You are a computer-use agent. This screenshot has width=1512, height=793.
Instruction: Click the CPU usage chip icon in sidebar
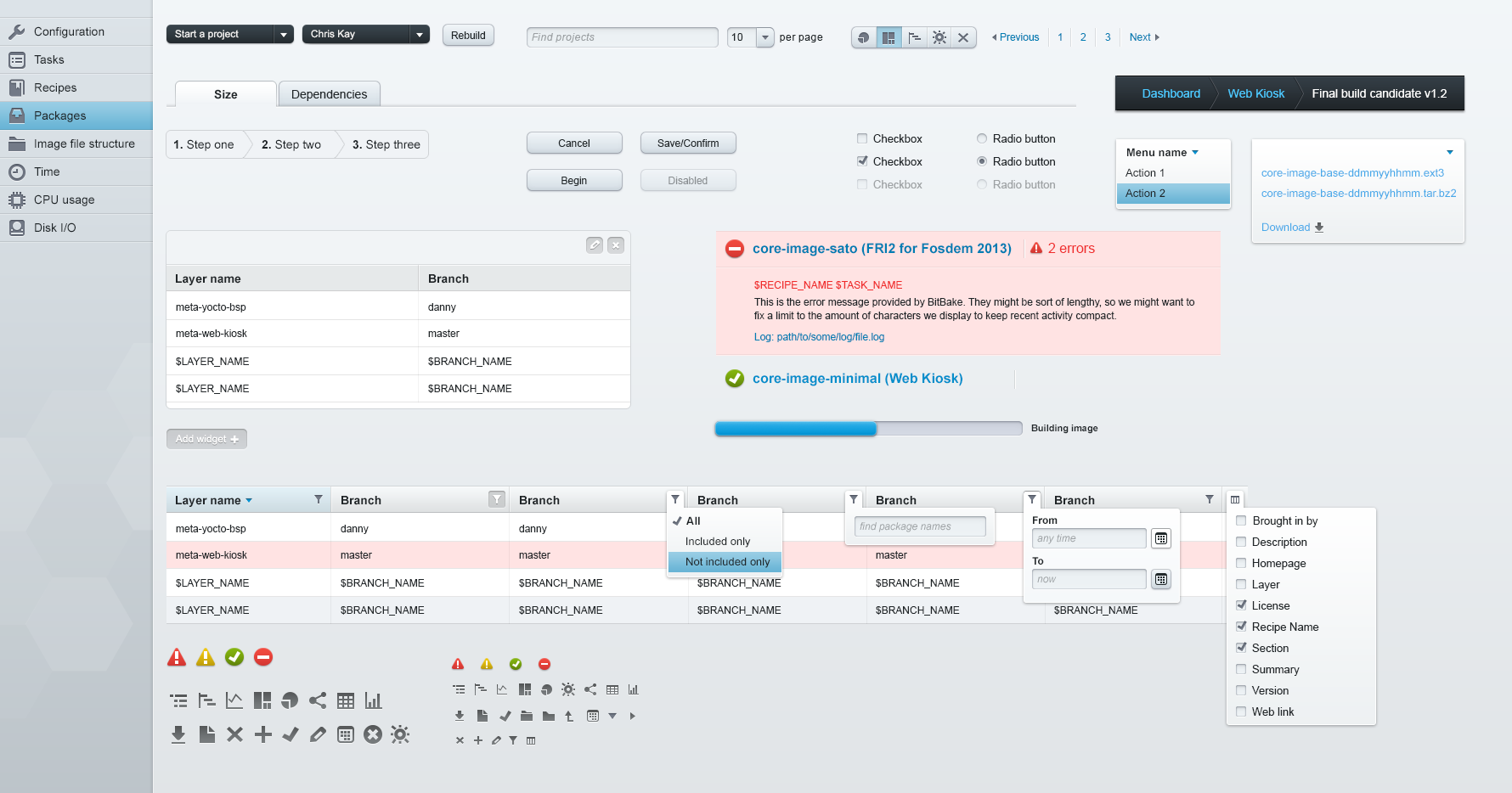pos(17,200)
